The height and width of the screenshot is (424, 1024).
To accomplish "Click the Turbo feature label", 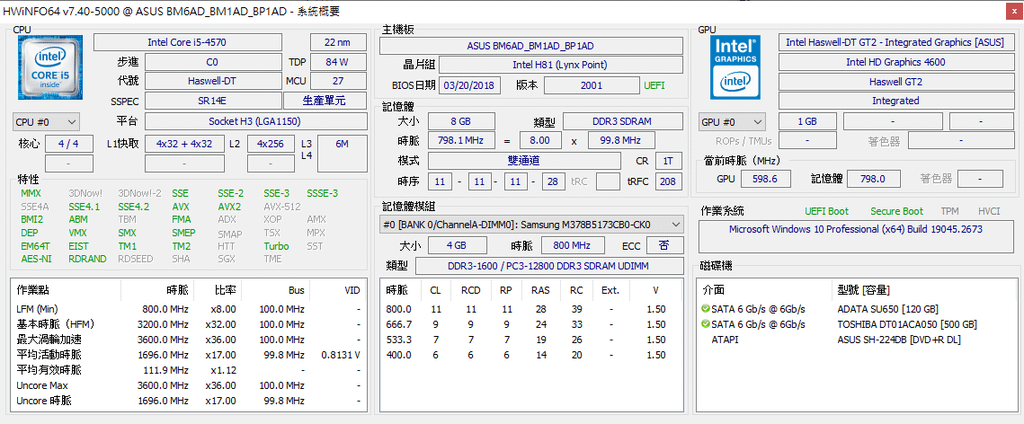I will pos(276,246).
